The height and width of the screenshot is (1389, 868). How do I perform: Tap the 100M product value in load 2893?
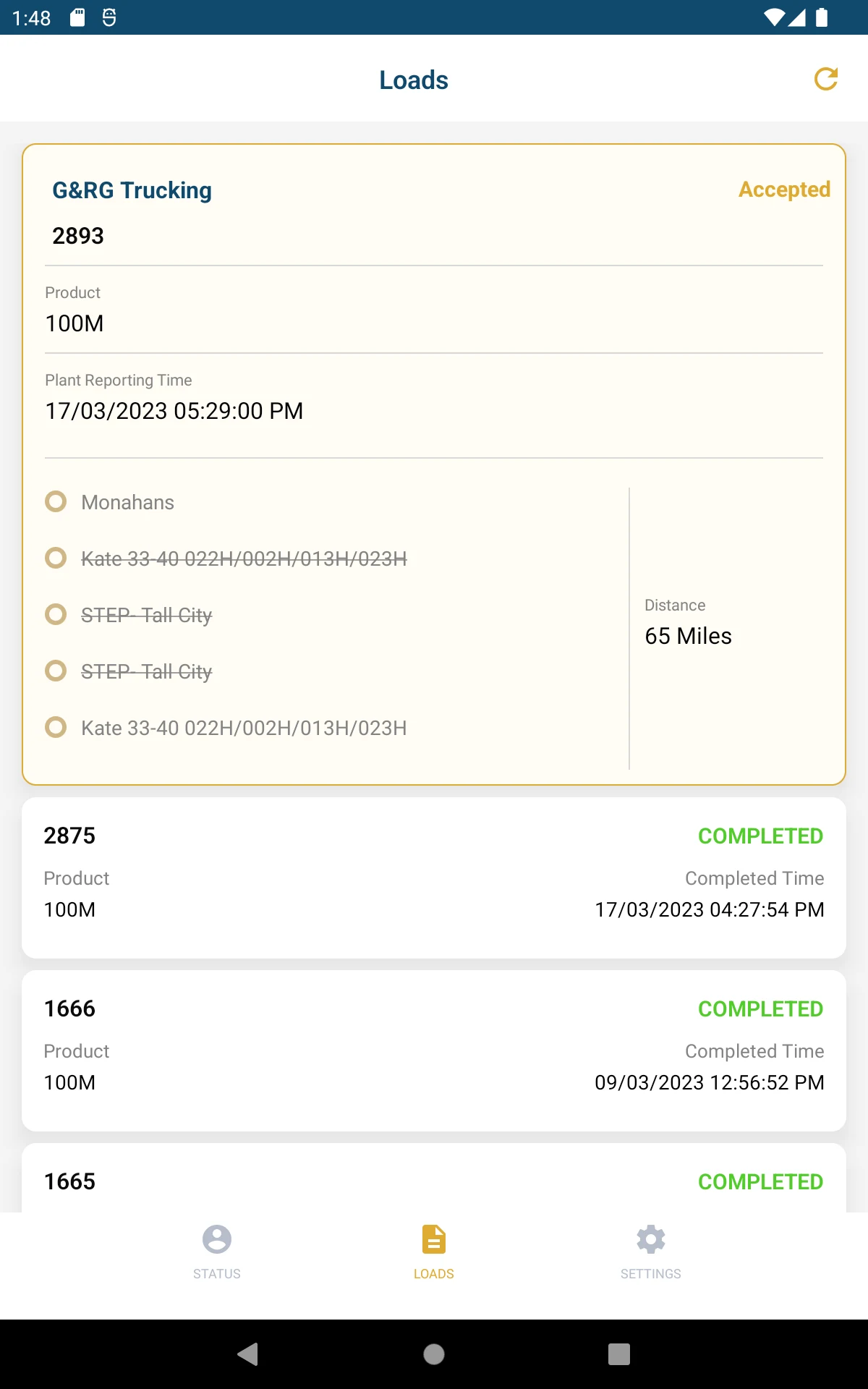(75, 323)
